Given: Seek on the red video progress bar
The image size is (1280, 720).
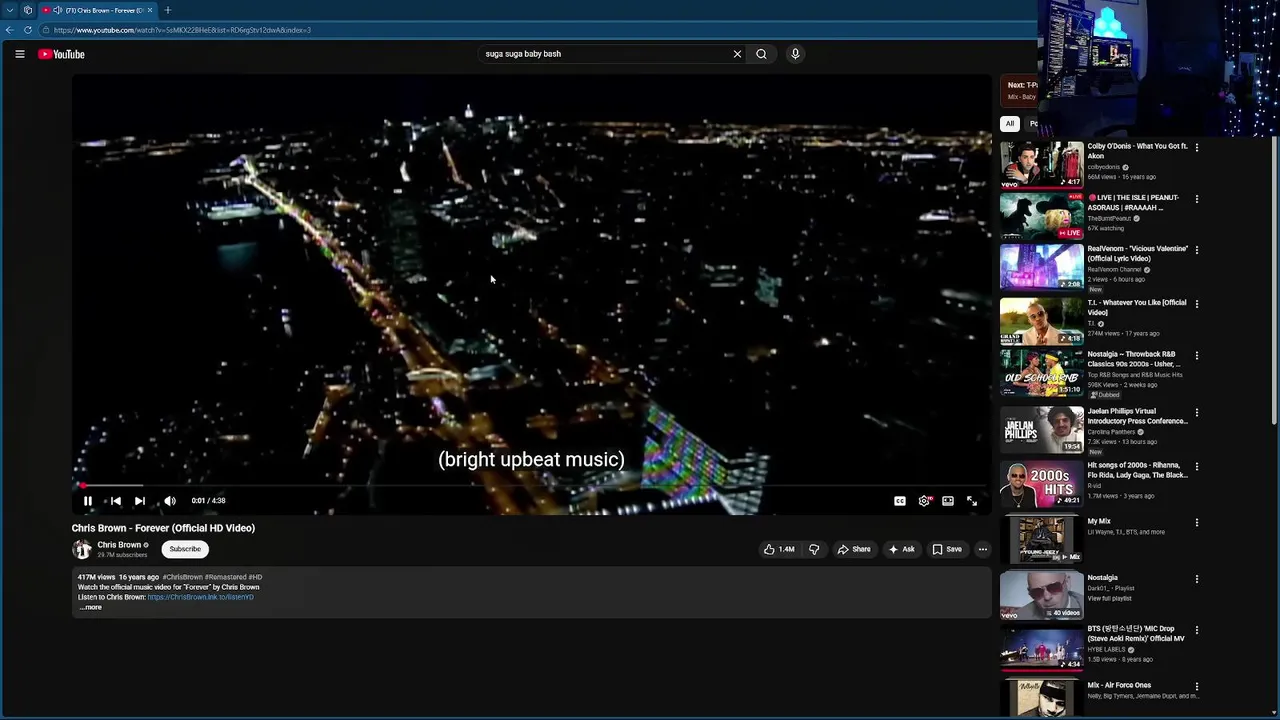Looking at the screenshot, I should point(531,486).
